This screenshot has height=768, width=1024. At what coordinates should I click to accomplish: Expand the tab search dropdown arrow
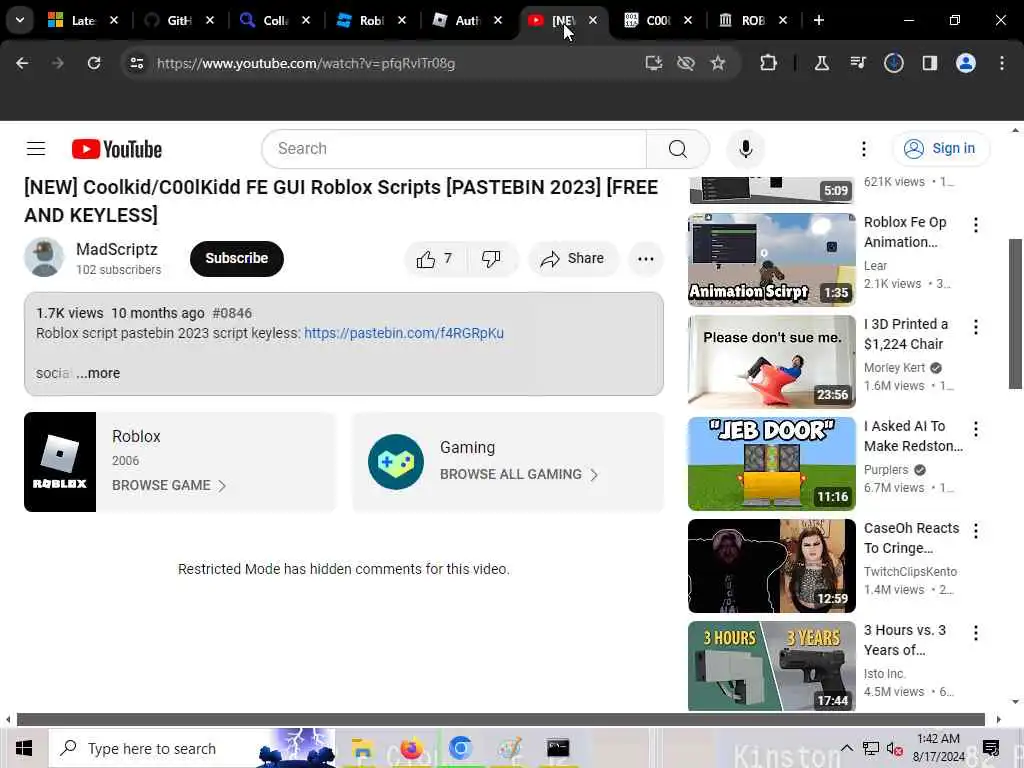(x=20, y=20)
